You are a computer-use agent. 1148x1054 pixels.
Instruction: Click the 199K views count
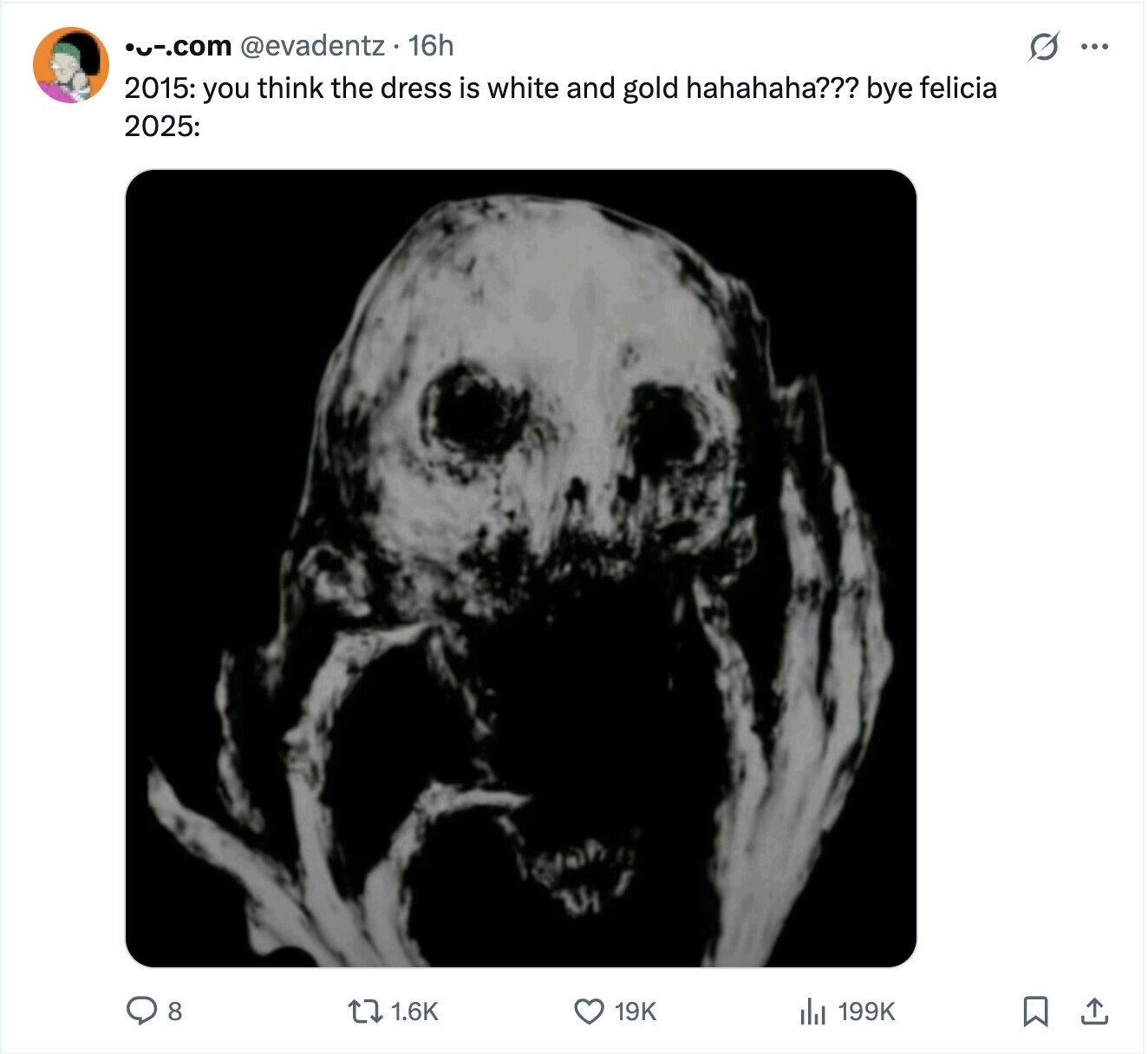[867, 1012]
